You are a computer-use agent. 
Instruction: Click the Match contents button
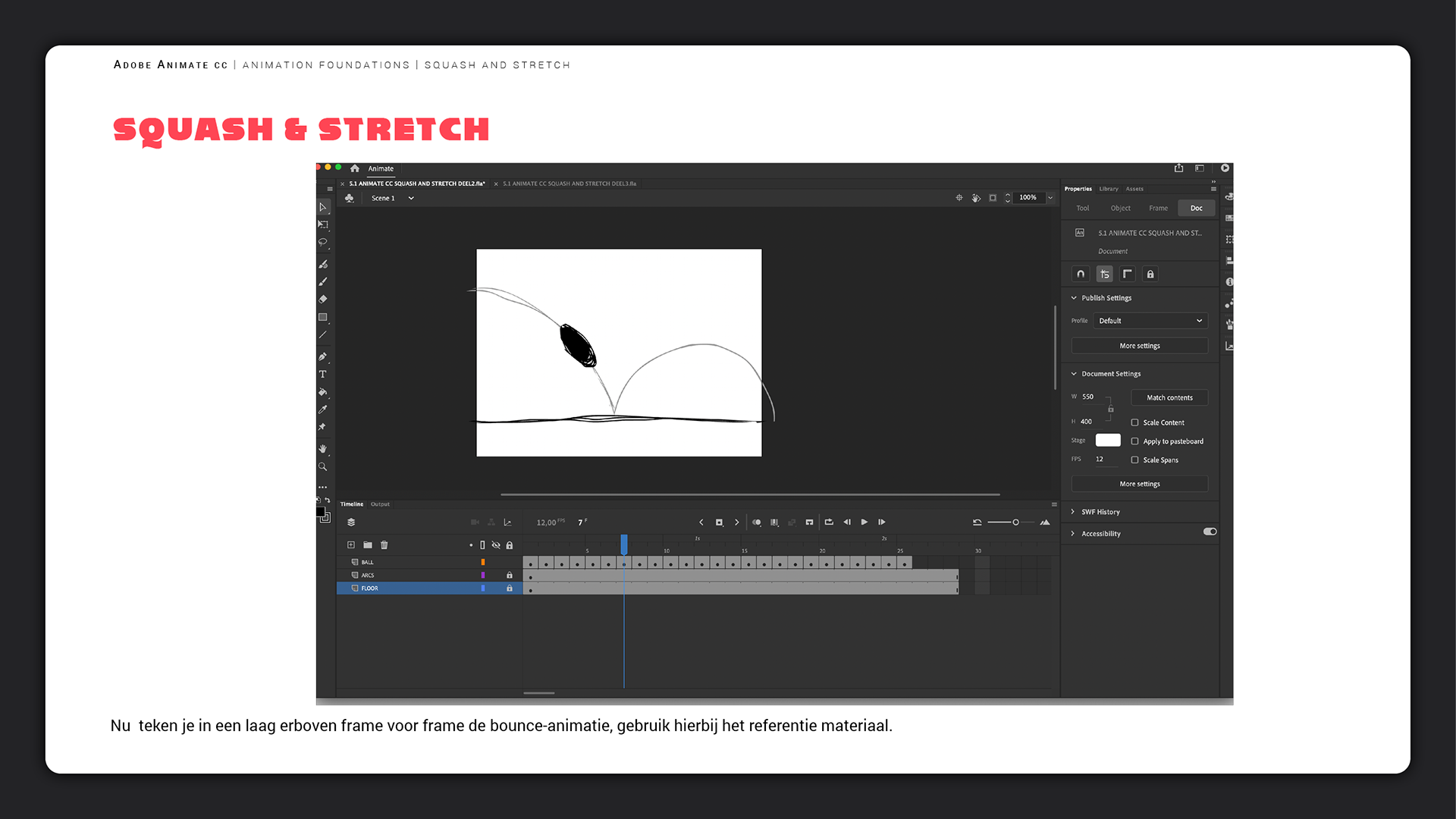coord(1169,397)
